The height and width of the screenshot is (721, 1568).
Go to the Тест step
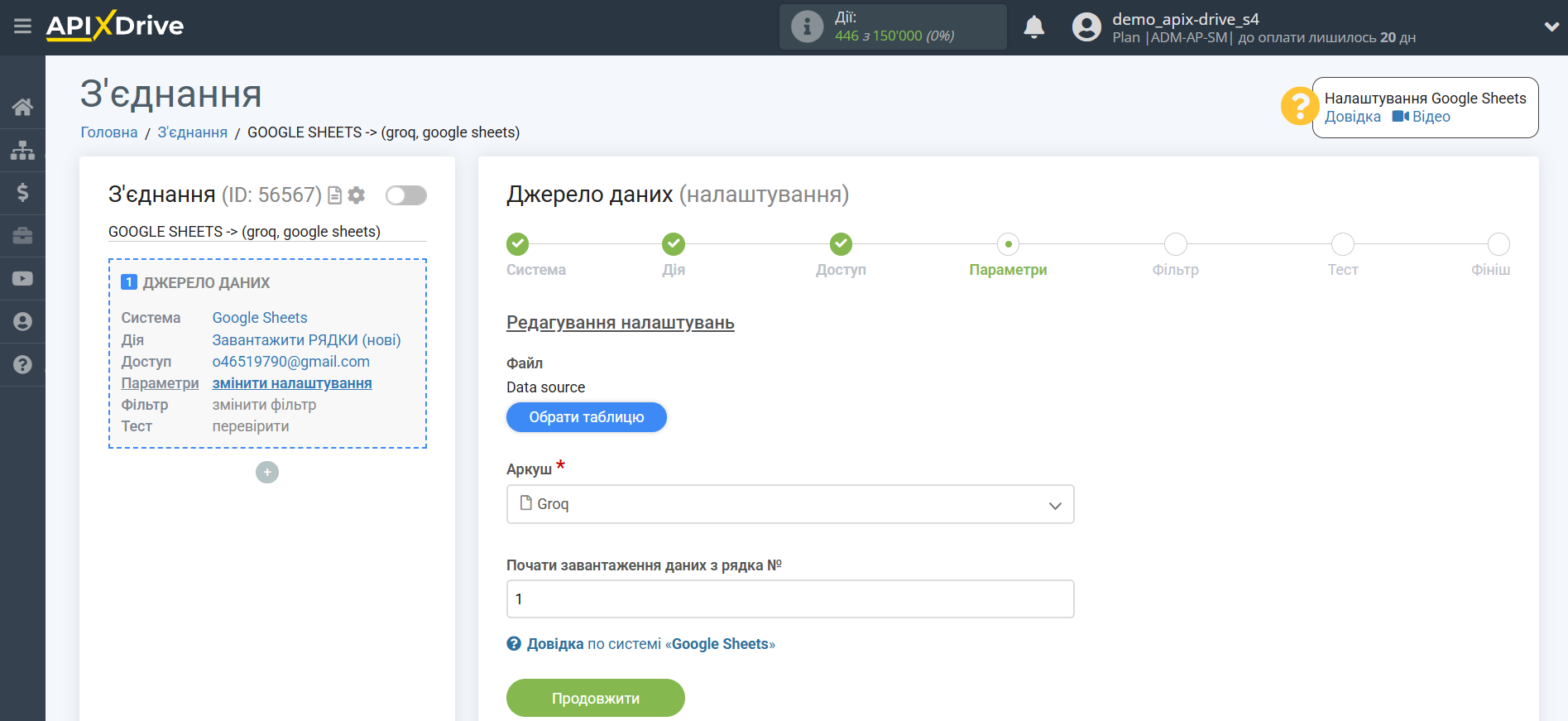coord(1343,244)
